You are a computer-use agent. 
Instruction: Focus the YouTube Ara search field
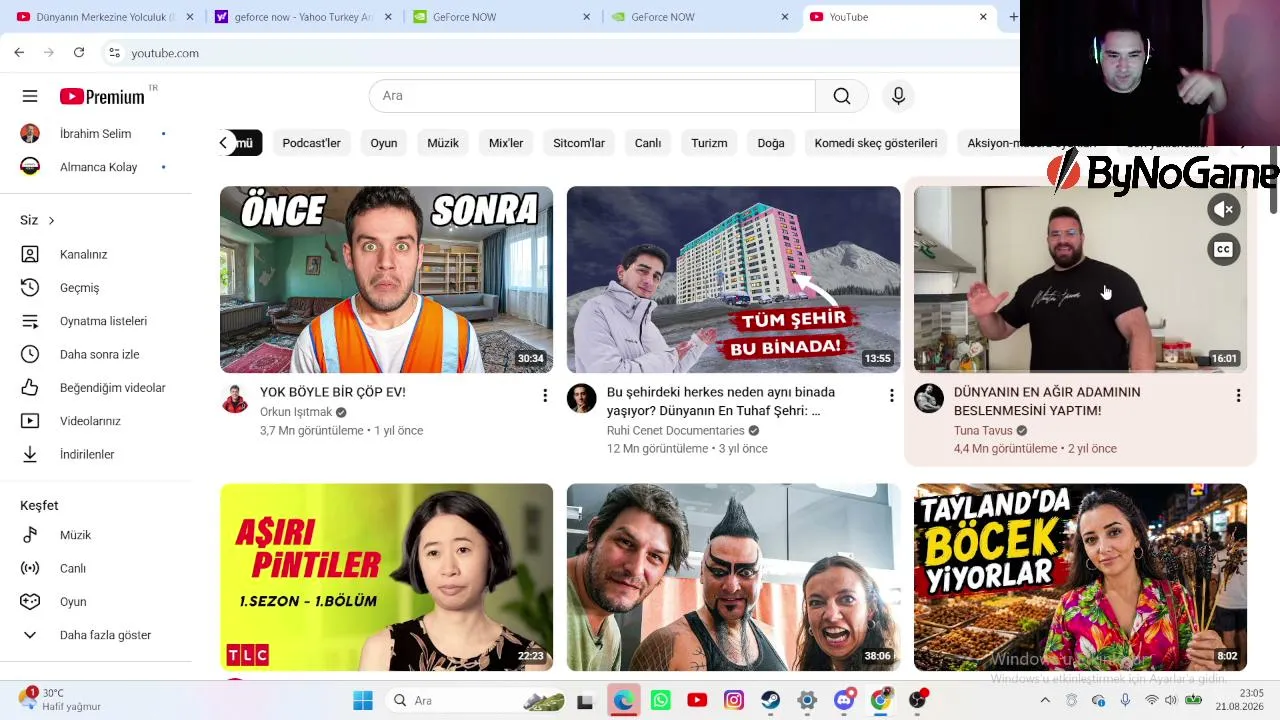(x=592, y=96)
